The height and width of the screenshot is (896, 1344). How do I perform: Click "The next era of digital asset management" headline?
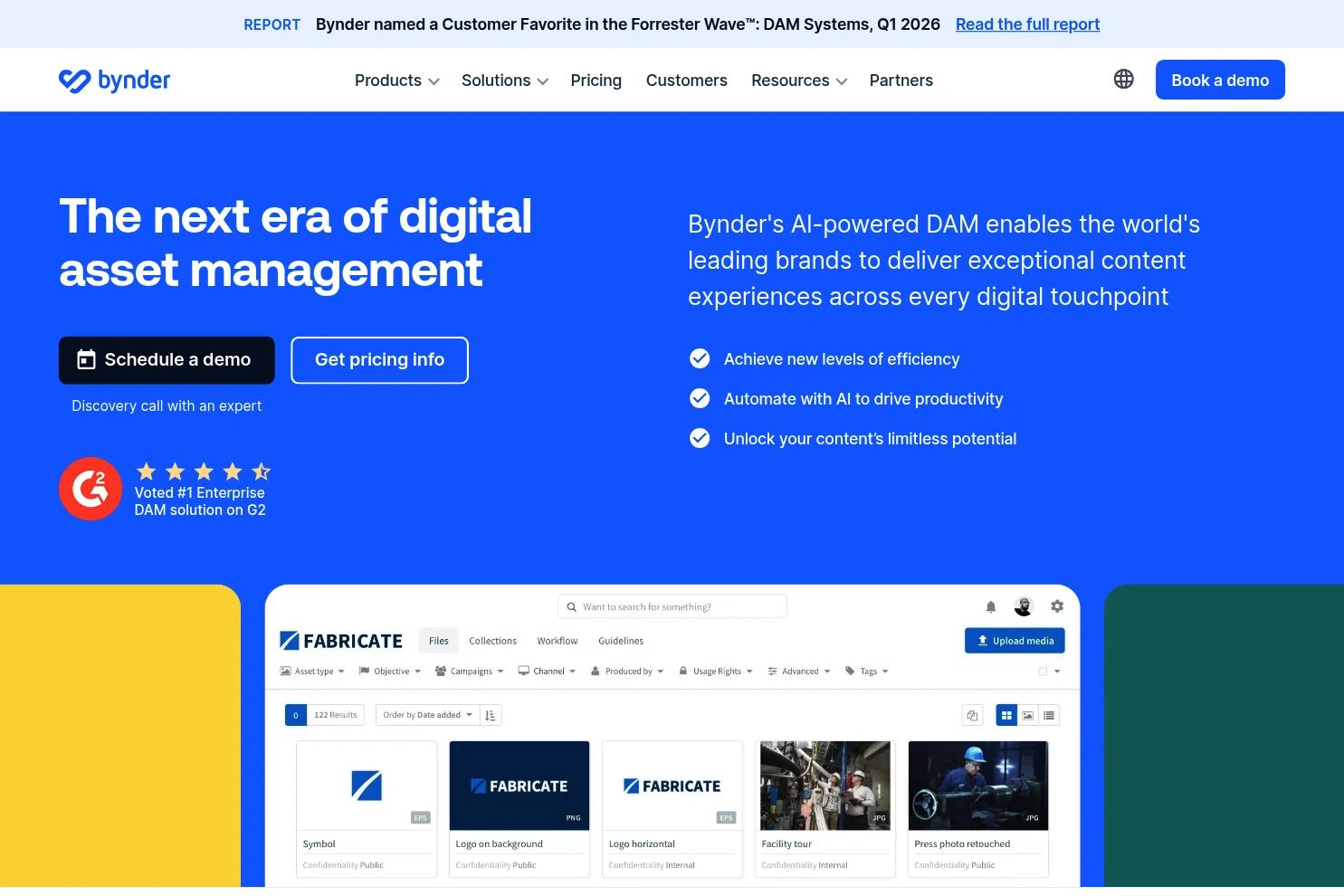point(295,243)
